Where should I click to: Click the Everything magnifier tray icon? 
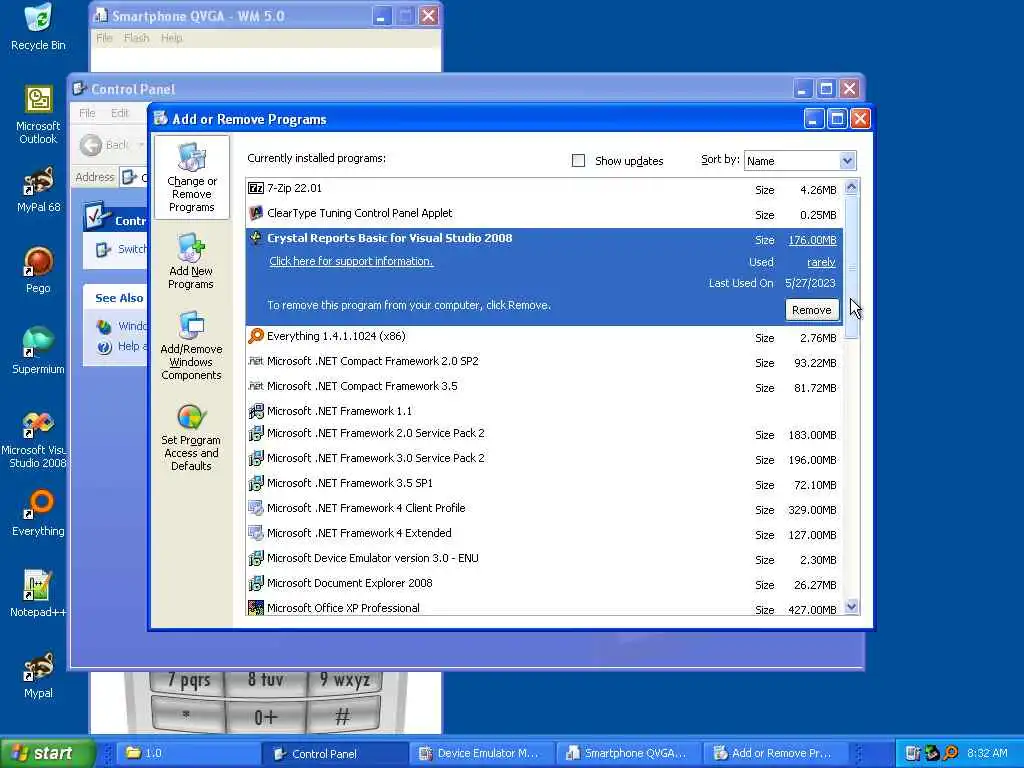(x=951, y=753)
